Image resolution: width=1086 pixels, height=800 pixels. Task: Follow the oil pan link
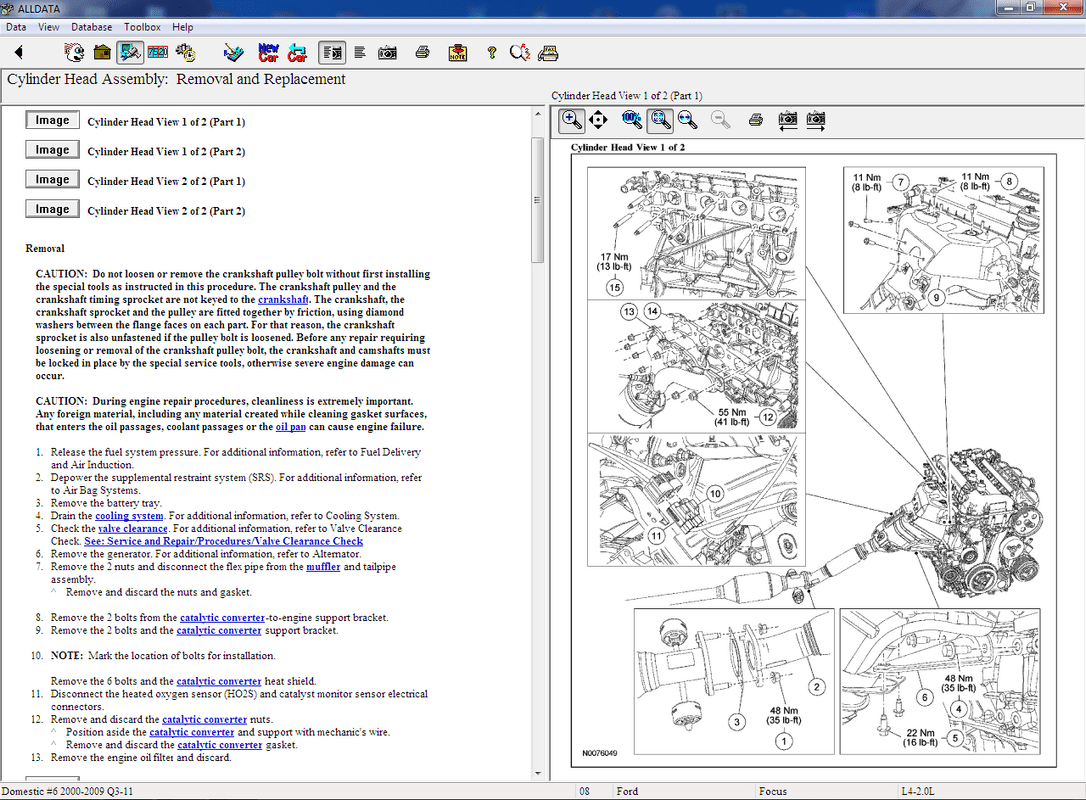[291, 427]
